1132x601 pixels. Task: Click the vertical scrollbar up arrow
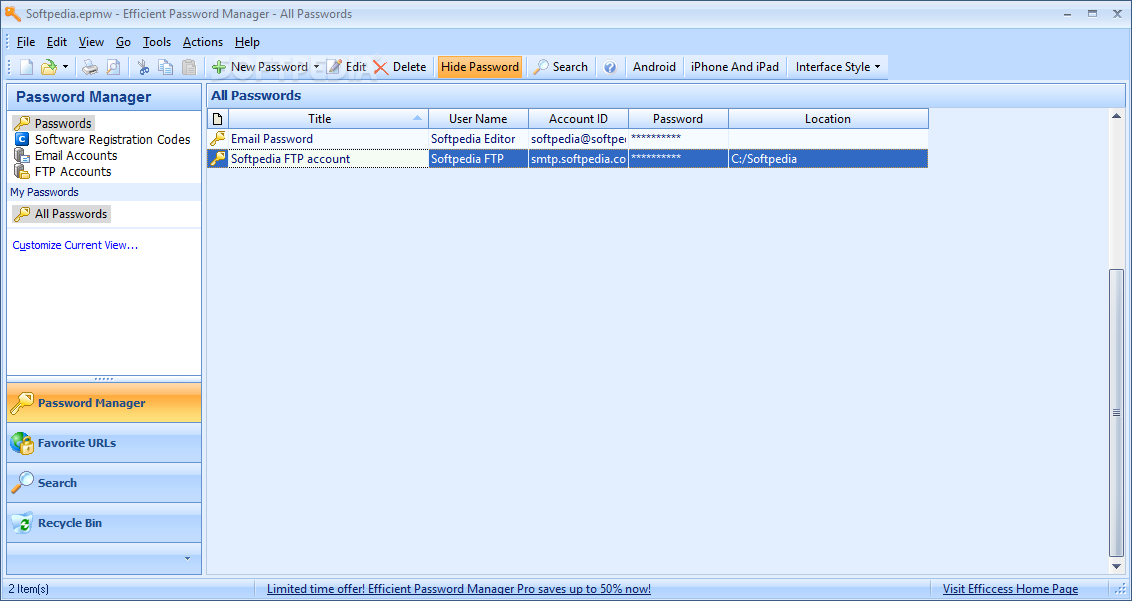1117,116
